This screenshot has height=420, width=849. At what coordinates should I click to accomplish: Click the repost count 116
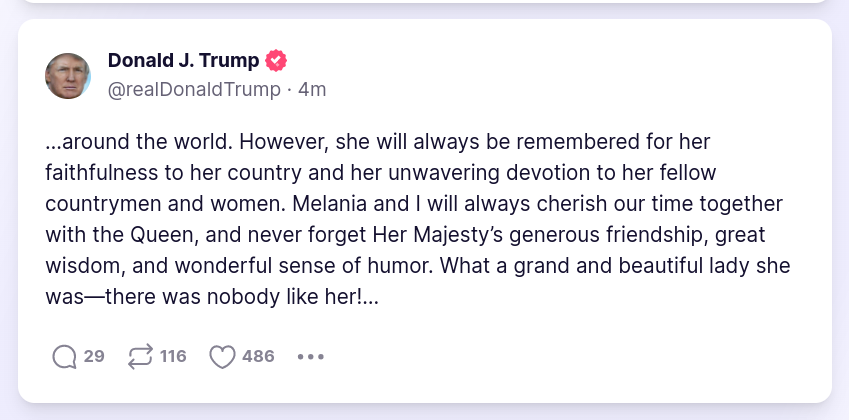coord(173,357)
